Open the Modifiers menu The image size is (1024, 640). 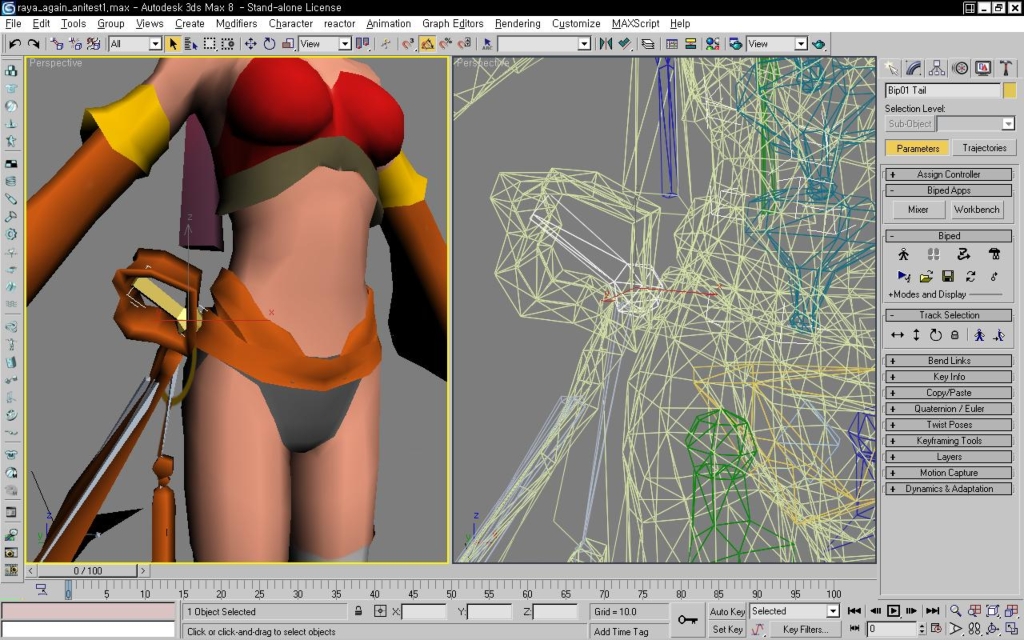pos(236,24)
